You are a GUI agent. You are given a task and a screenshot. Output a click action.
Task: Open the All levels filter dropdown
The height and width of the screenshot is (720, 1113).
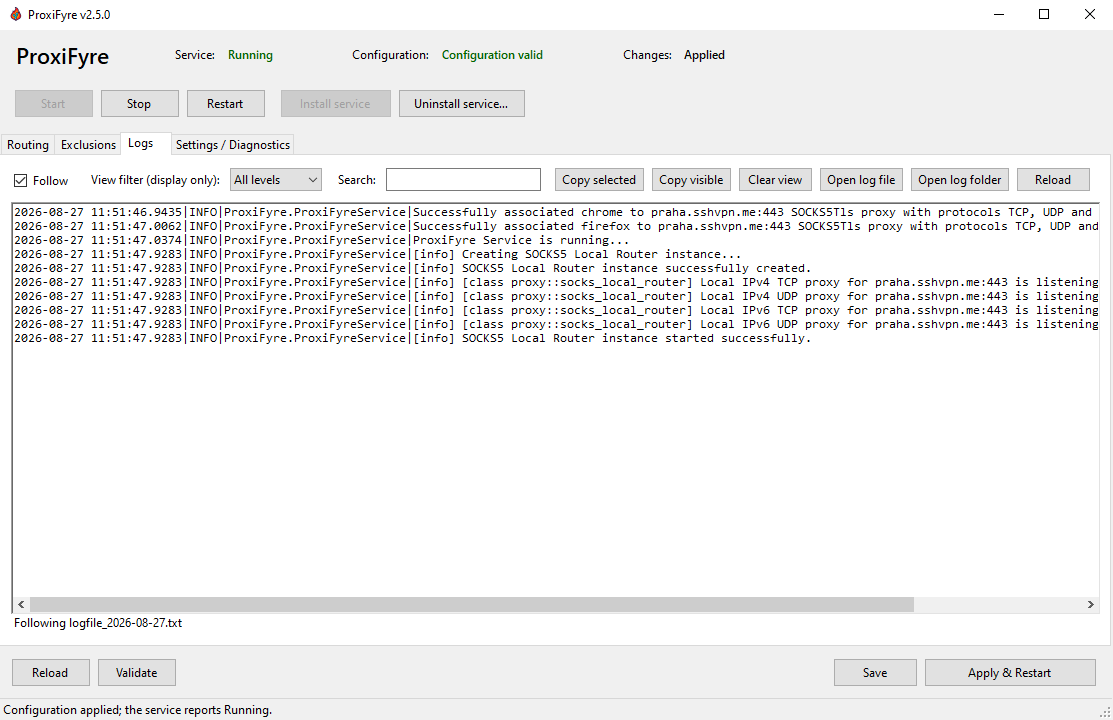click(275, 180)
